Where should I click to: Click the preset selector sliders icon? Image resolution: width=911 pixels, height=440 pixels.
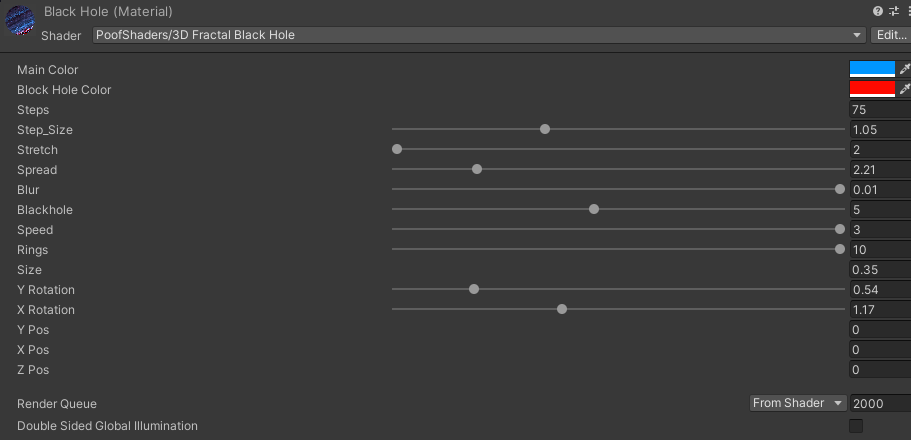point(893,11)
